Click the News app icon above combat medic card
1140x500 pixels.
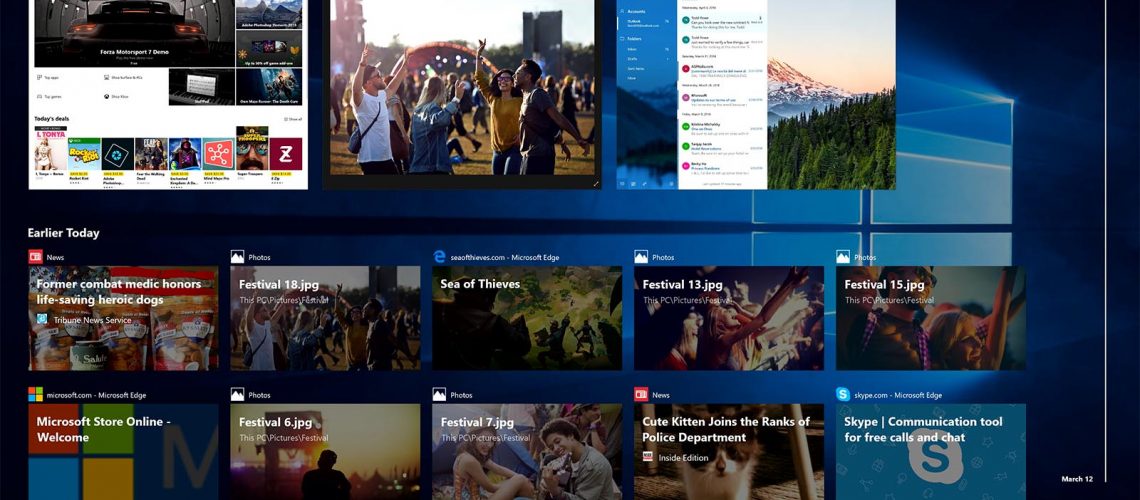(x=35, y=257)
